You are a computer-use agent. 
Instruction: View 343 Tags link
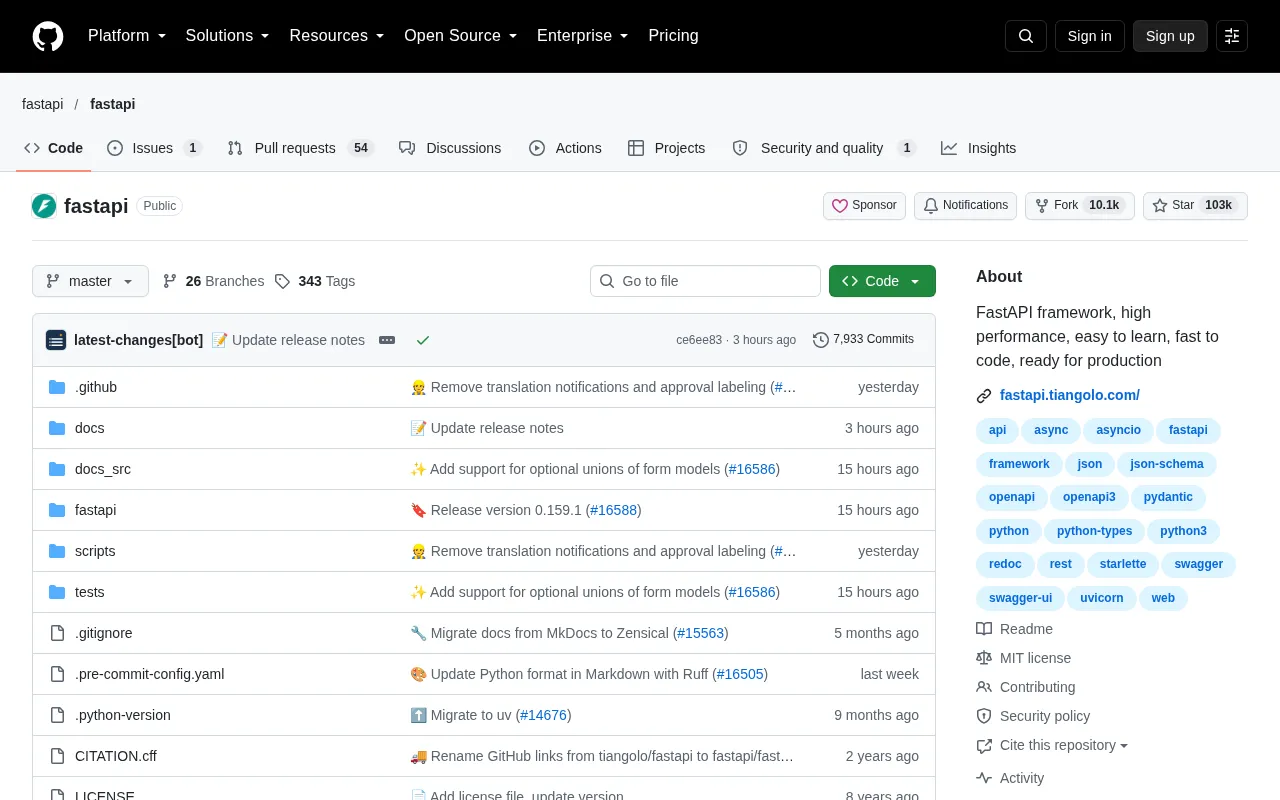click(315, 281)
